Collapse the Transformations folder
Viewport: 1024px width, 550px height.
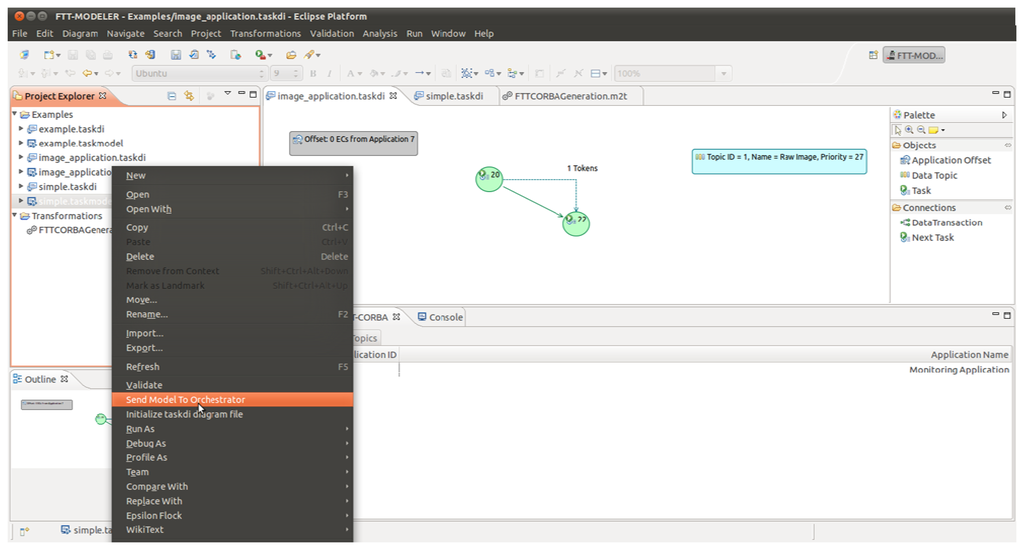pyautogui.click(x=15, y=216)
